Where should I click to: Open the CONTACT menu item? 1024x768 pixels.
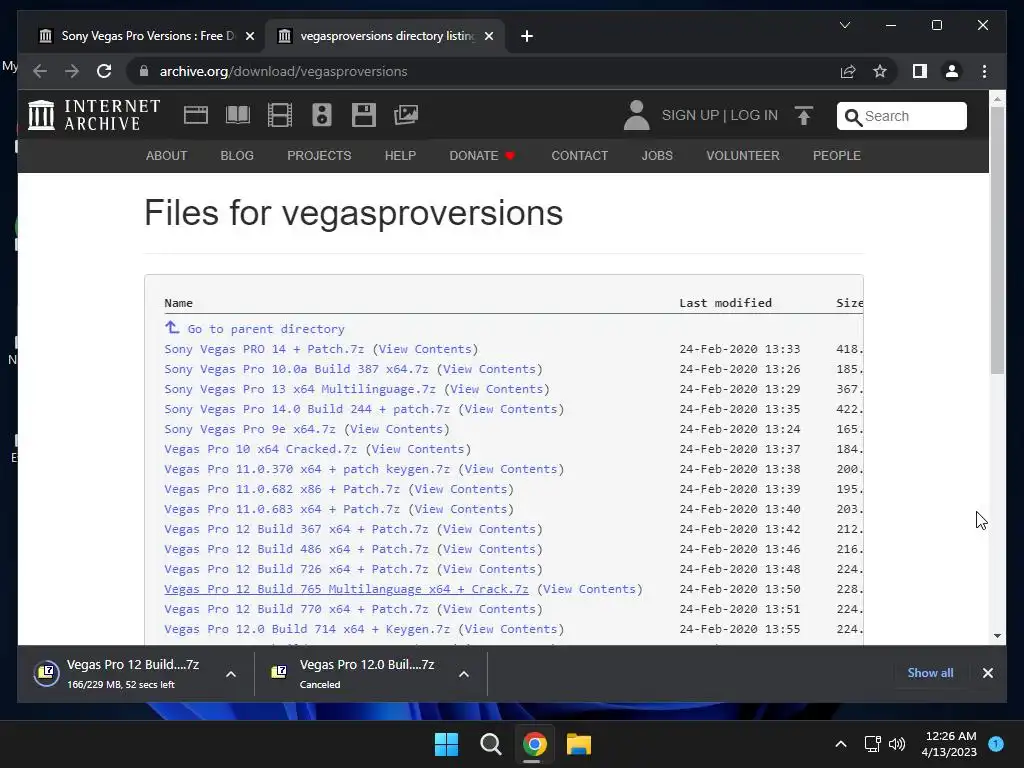[x=579, y=155]
